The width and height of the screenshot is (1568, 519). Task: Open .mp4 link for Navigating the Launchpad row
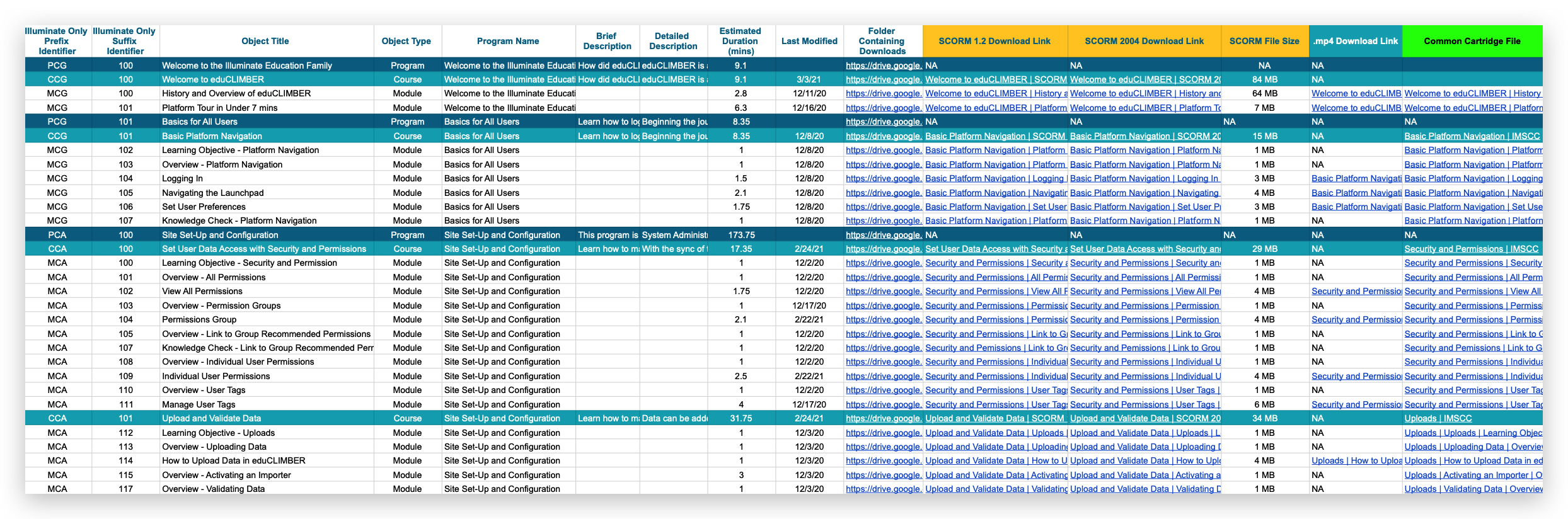click(x=1356, y=193)
